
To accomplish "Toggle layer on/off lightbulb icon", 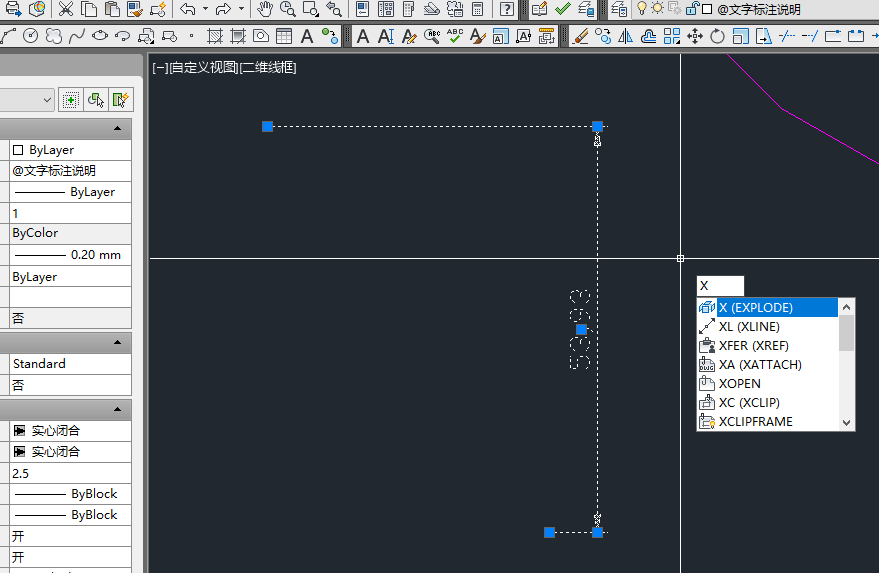I will 641,8.
